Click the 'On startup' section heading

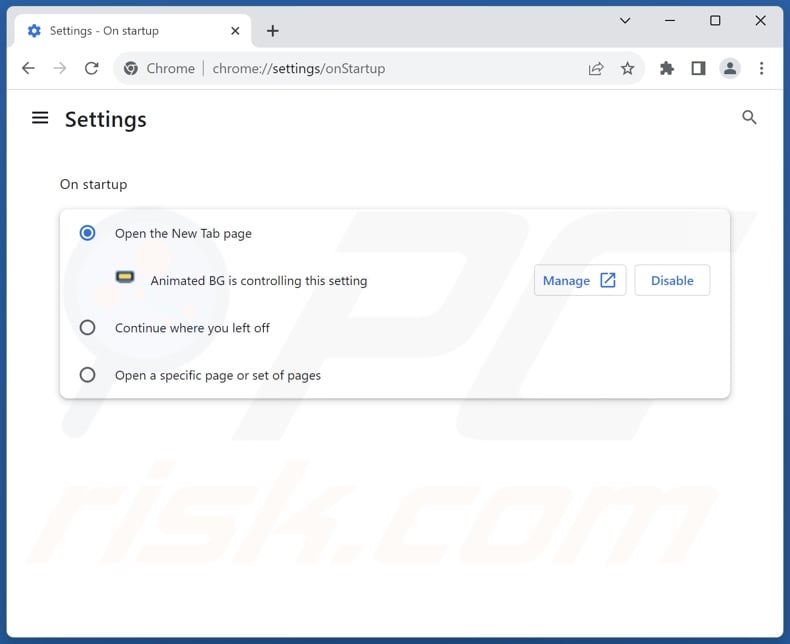pos(94,184)
